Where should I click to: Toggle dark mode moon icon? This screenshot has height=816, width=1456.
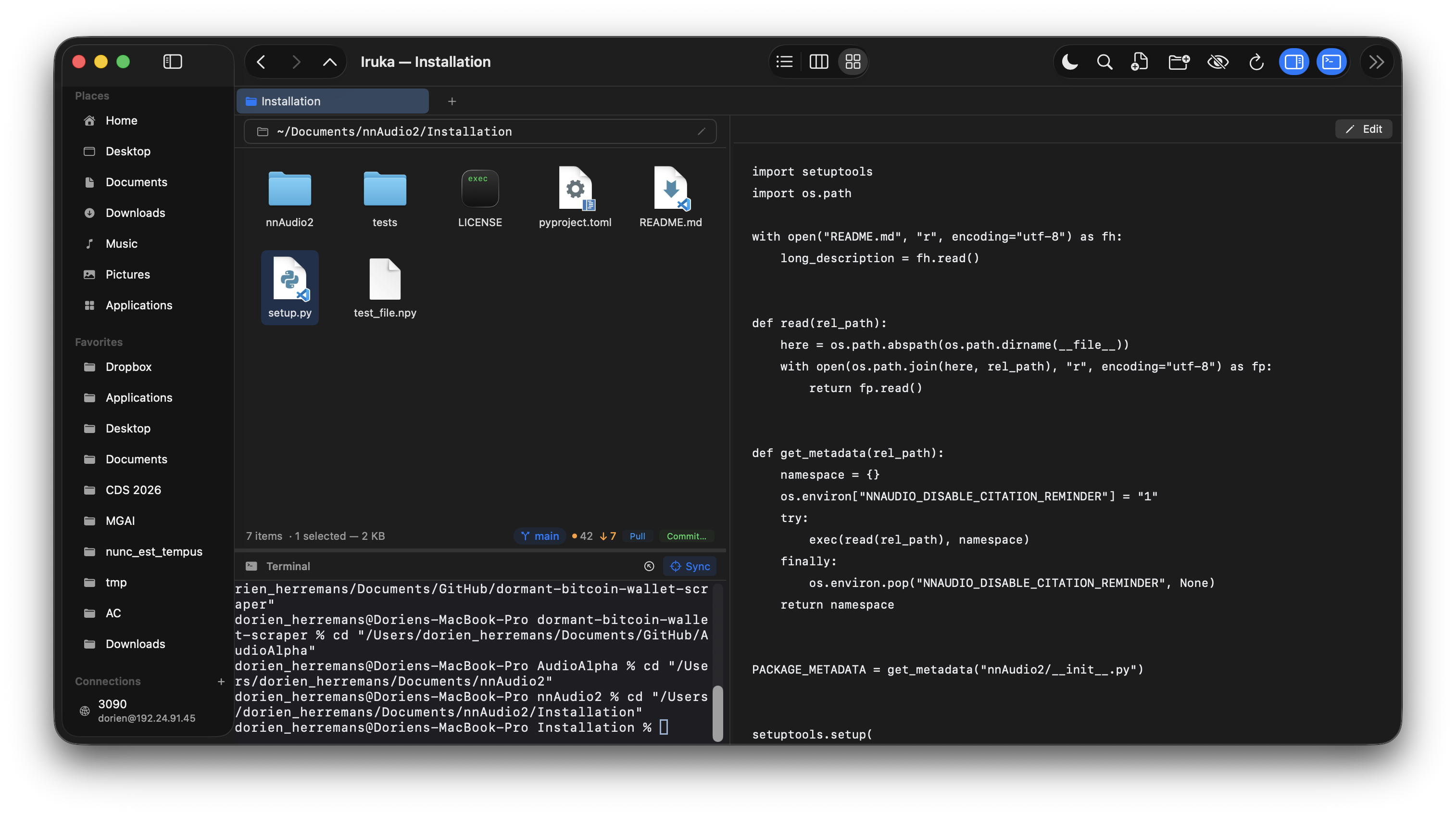1069,62
